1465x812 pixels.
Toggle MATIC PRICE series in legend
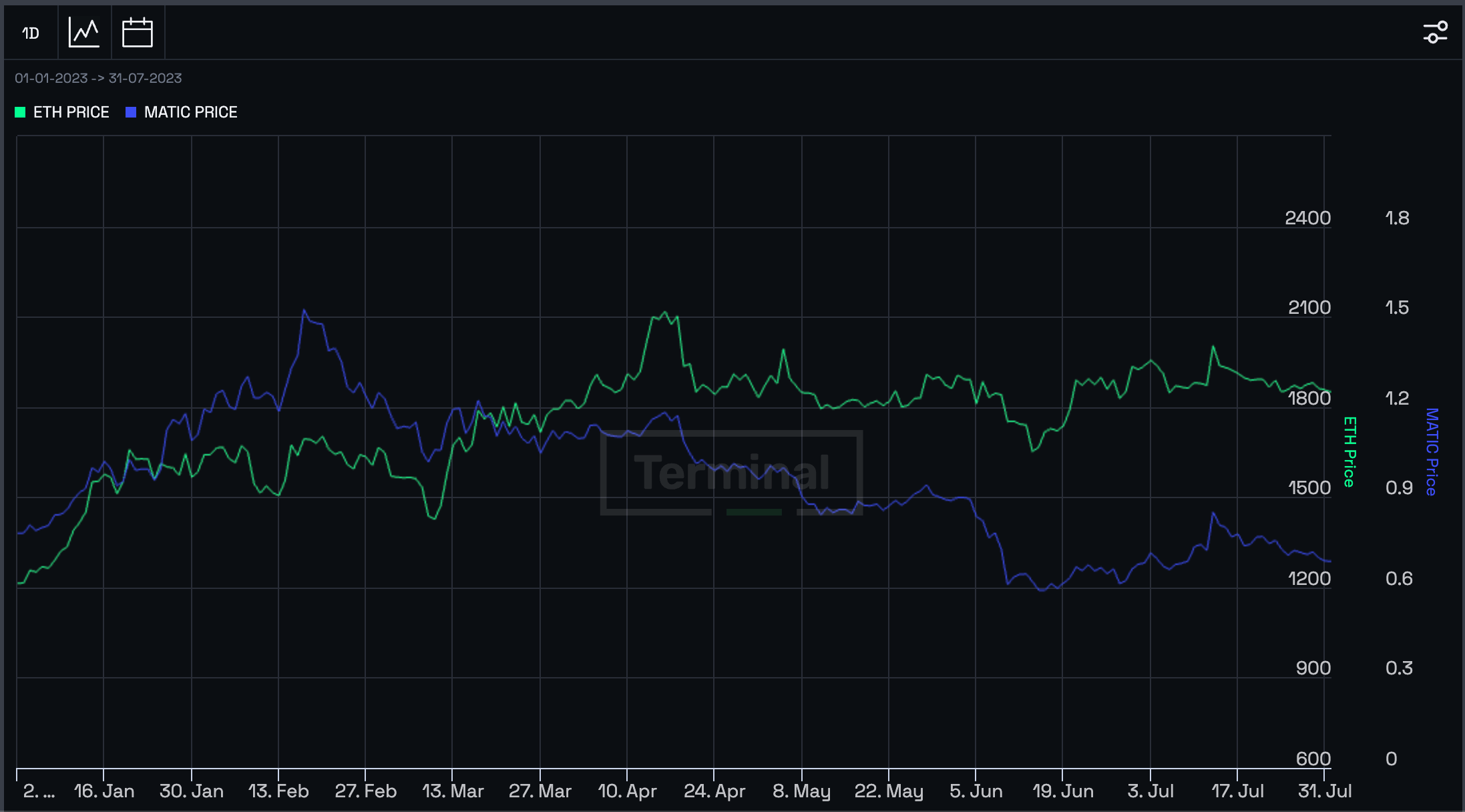[182, 112]
